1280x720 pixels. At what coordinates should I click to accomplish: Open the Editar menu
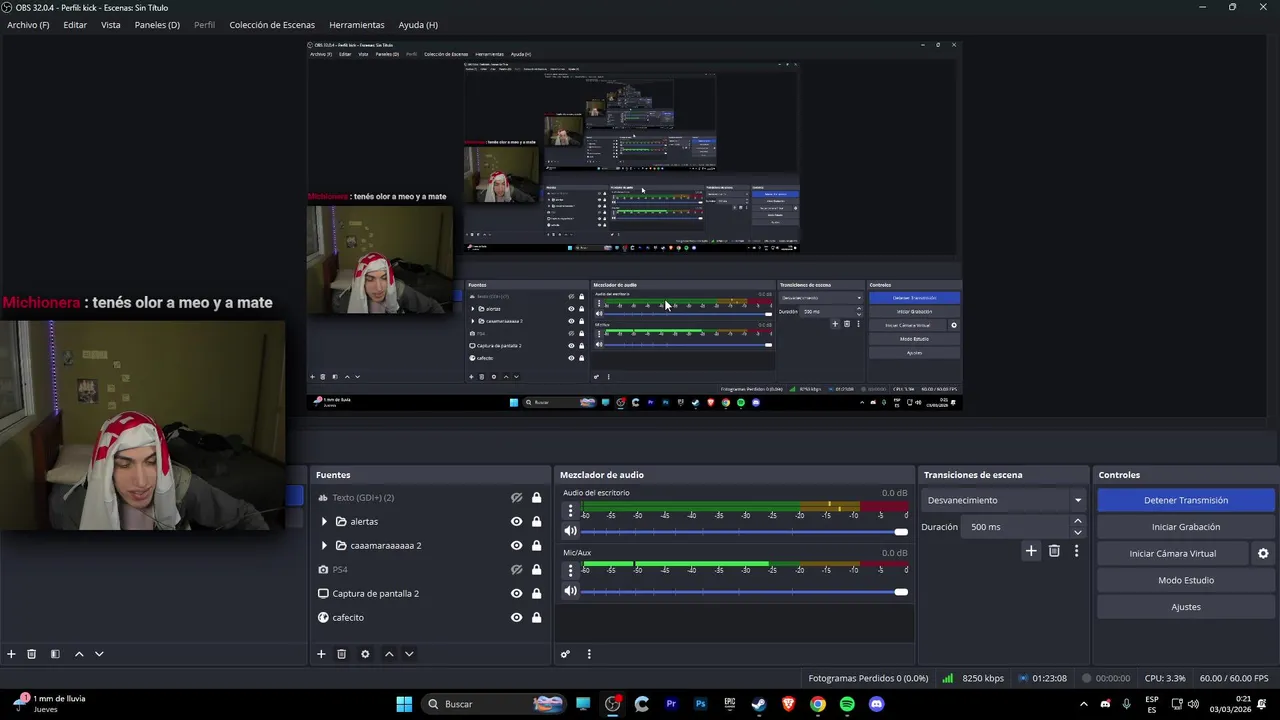75,25
